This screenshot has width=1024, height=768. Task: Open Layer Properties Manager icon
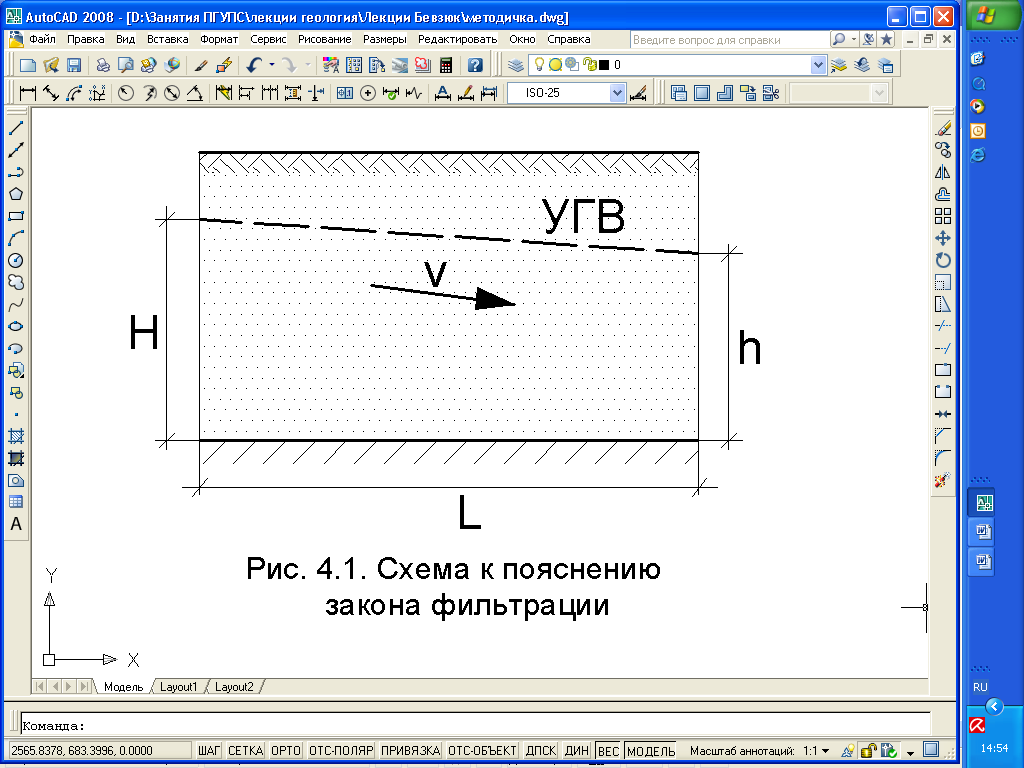coord(516,65)
